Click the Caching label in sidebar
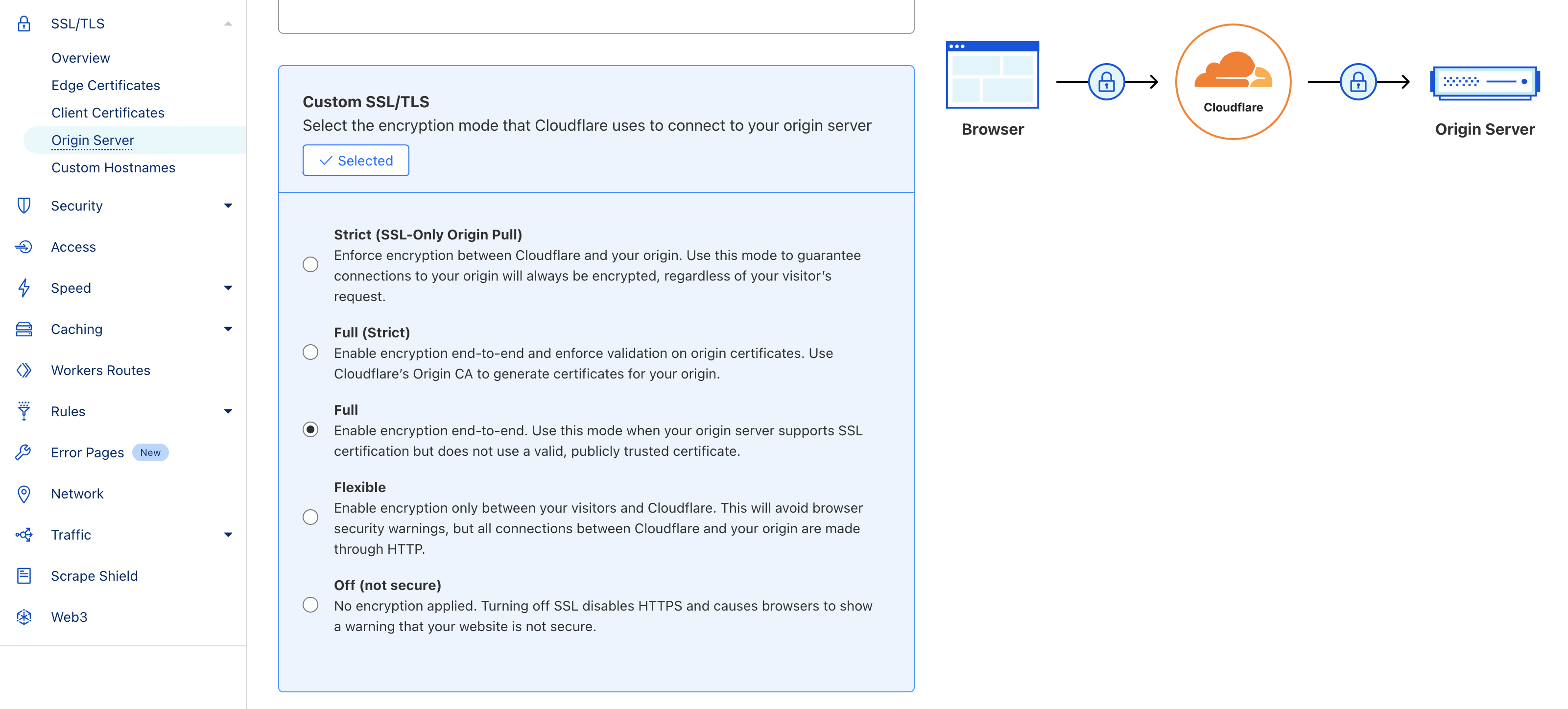The image size is (1568, 709). [77, 329]
